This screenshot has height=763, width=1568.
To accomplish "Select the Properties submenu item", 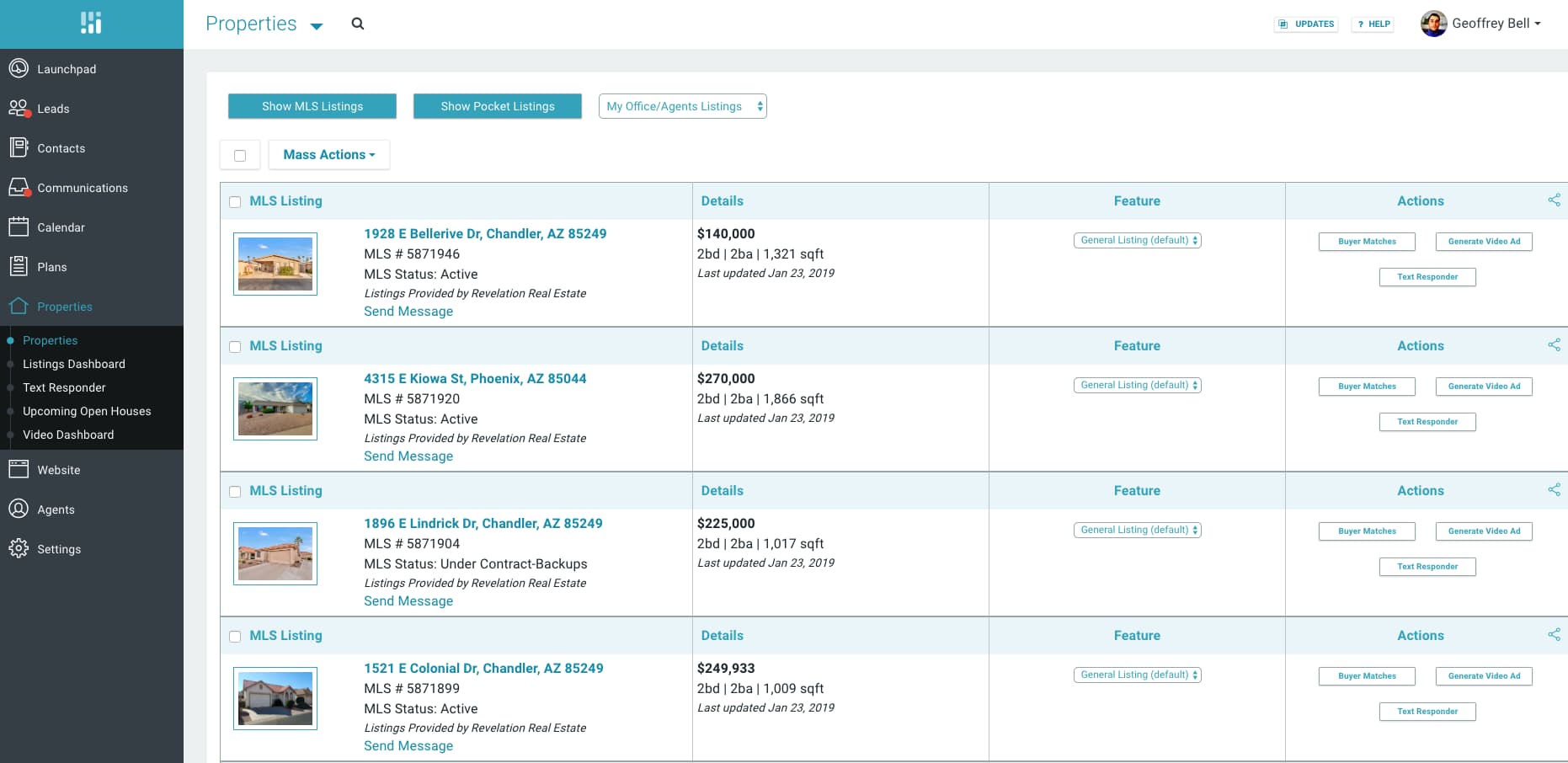I will click(x=51, y=340).
